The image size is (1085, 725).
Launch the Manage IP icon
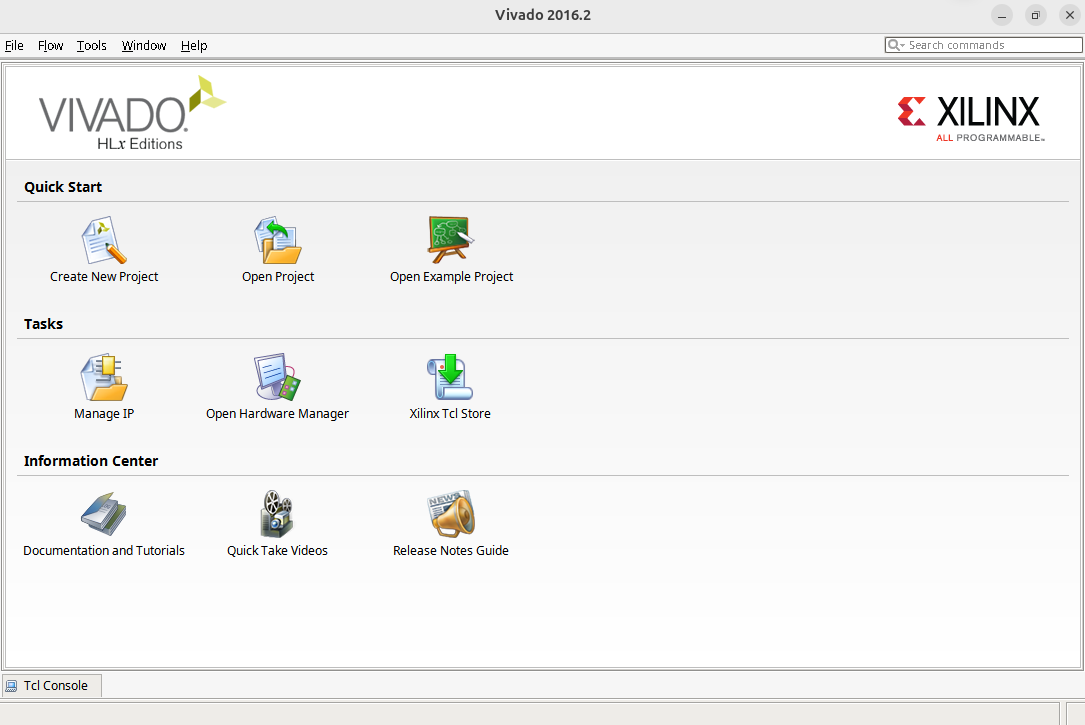(x=104, y=378)
